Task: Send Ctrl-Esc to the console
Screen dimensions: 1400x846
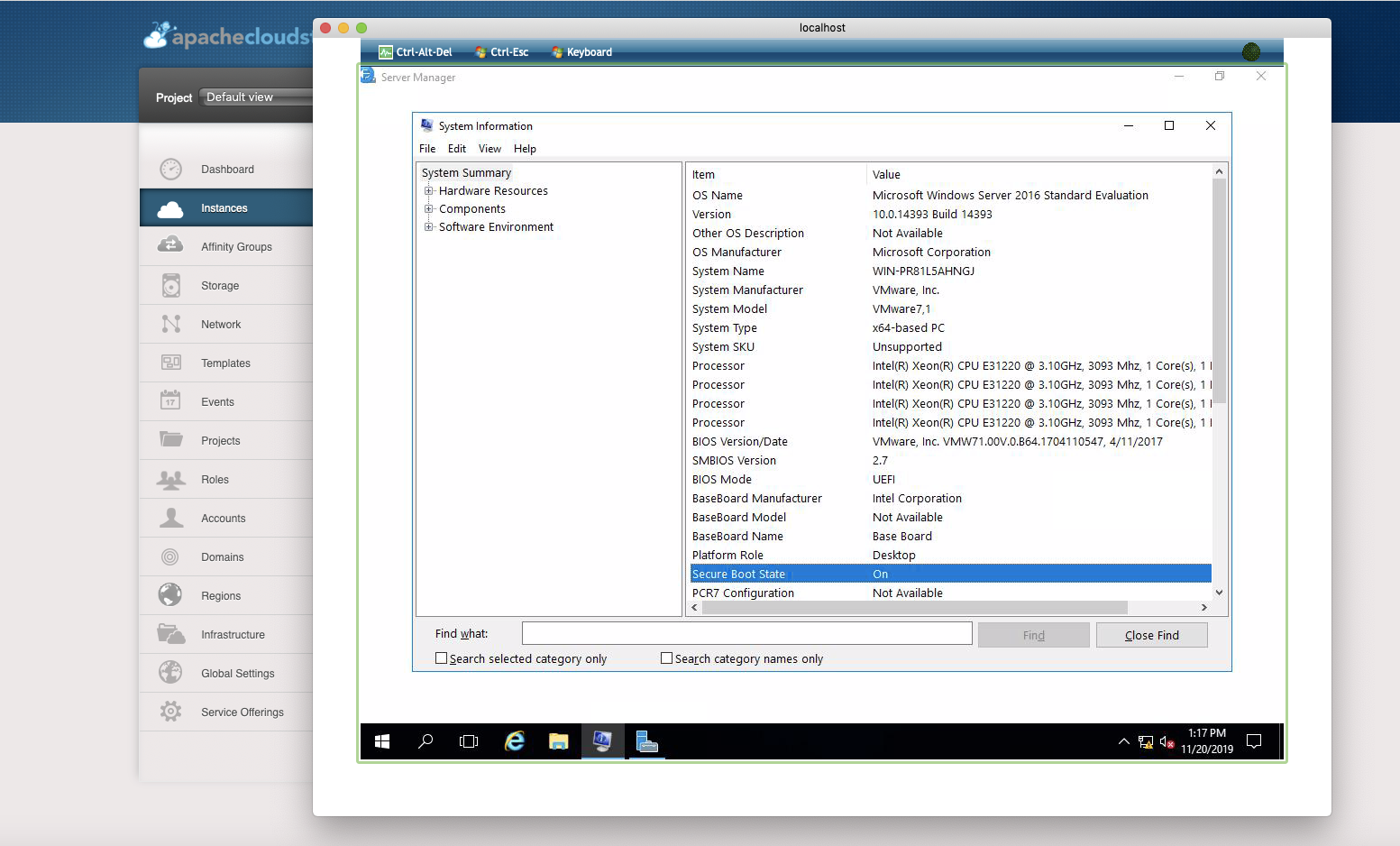Action: (502, 52)
